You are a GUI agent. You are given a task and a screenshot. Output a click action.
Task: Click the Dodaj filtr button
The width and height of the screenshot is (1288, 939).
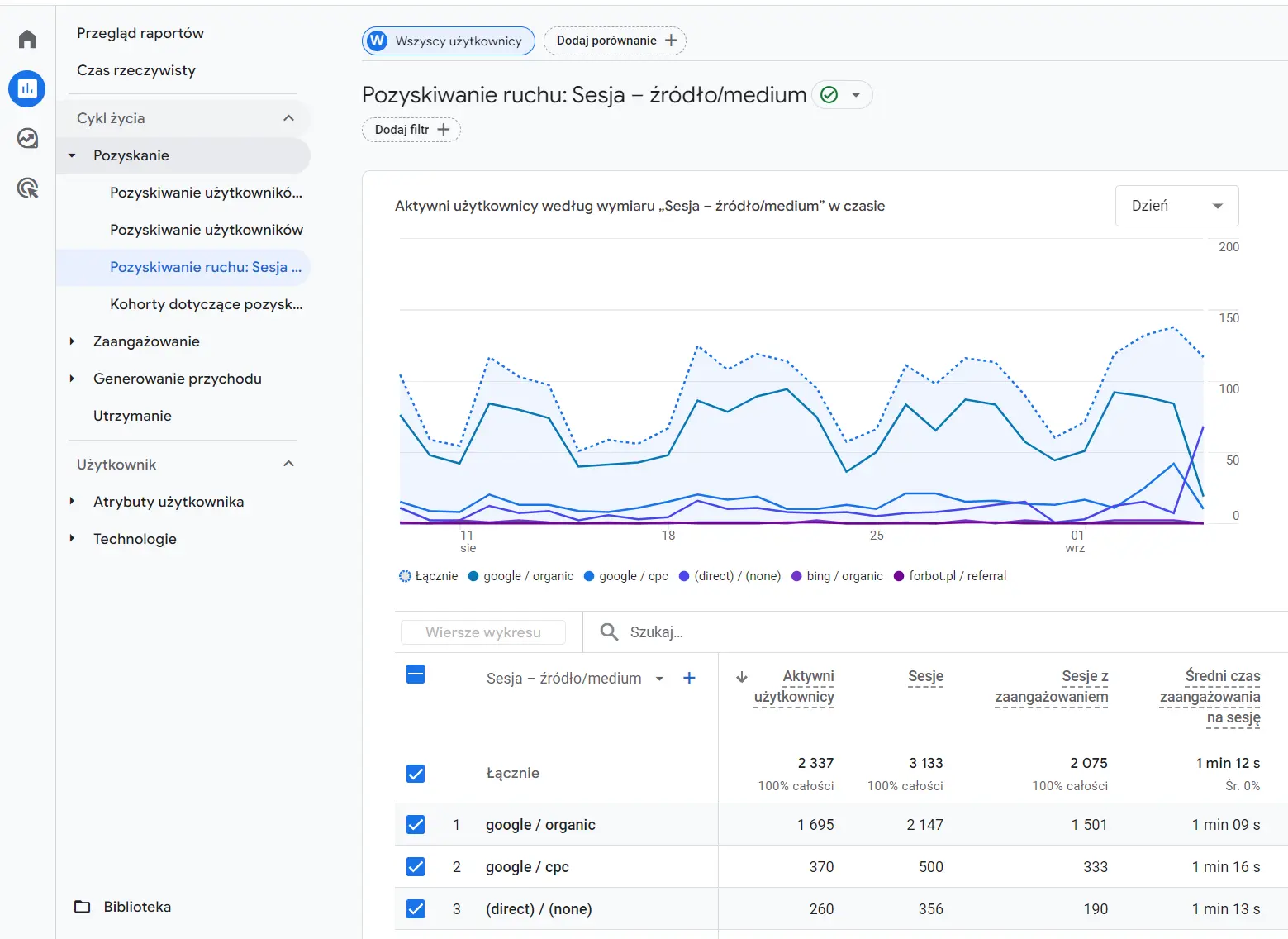[x=411, y=130]
